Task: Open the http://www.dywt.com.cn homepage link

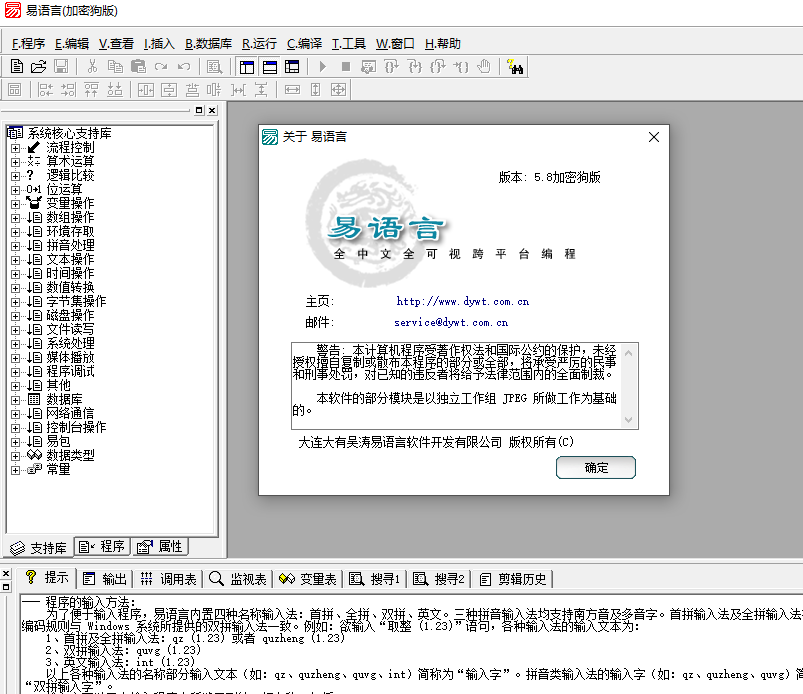Action: click(x=462, y=301)
